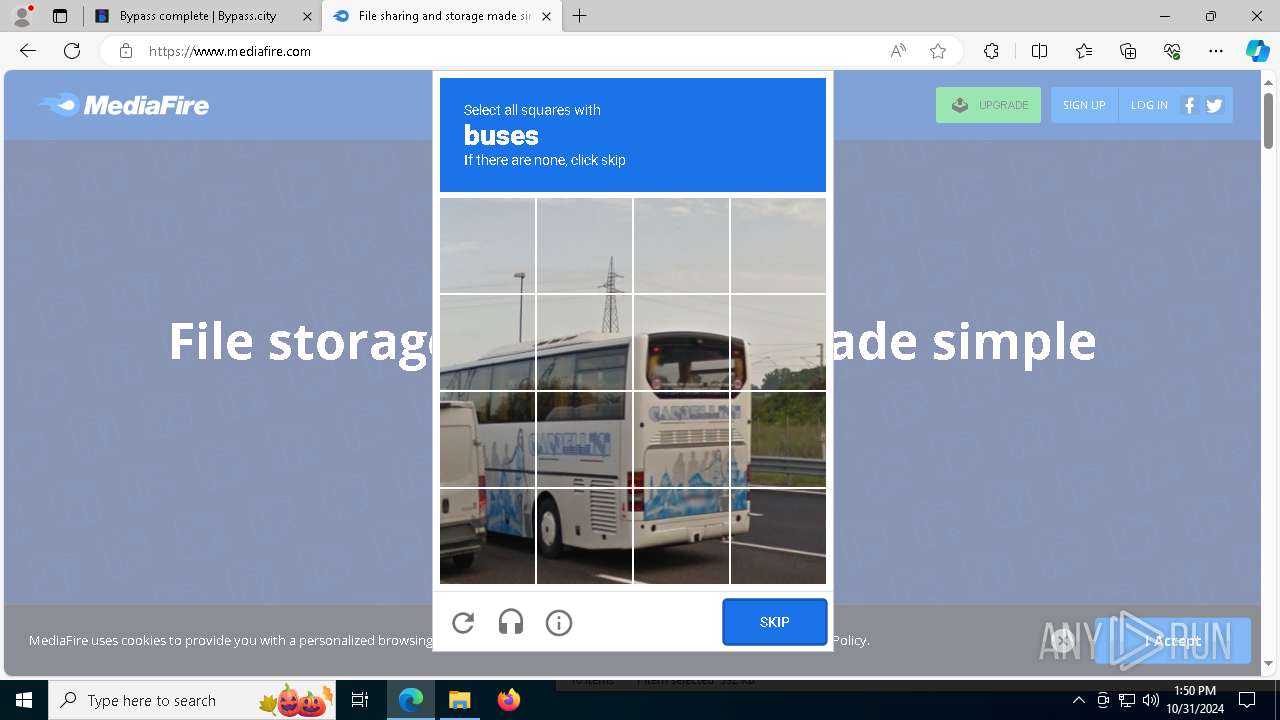Viewport: 1280px width, 720px height.
Task: Open Settings and more ellipsis menu
Action: [x=1216, y=51]
